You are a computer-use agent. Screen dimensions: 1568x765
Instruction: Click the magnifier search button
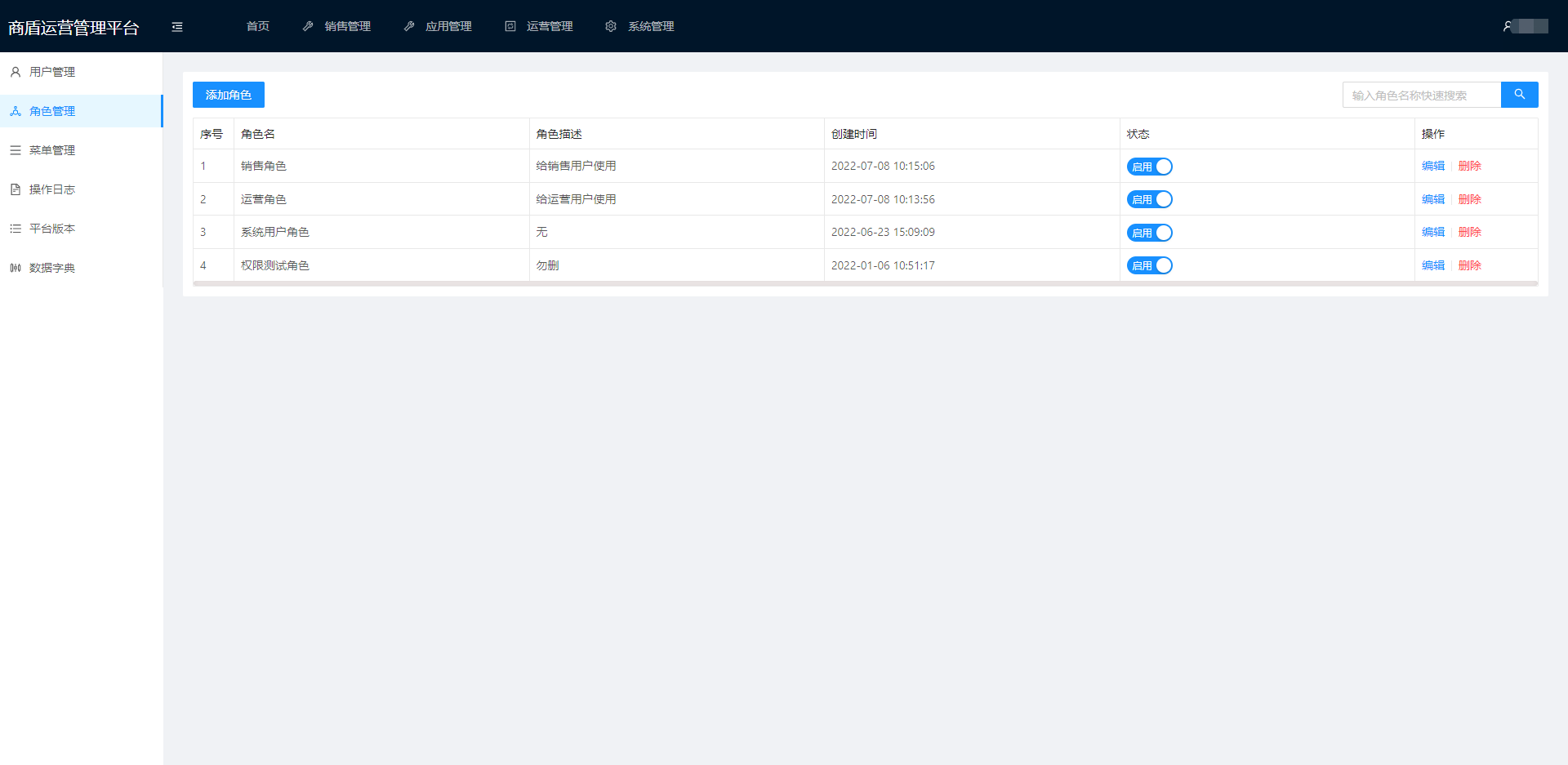(1520, 95)
